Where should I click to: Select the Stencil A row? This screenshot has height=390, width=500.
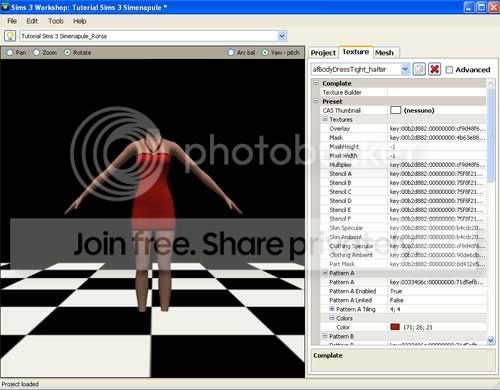pos(404,173)
